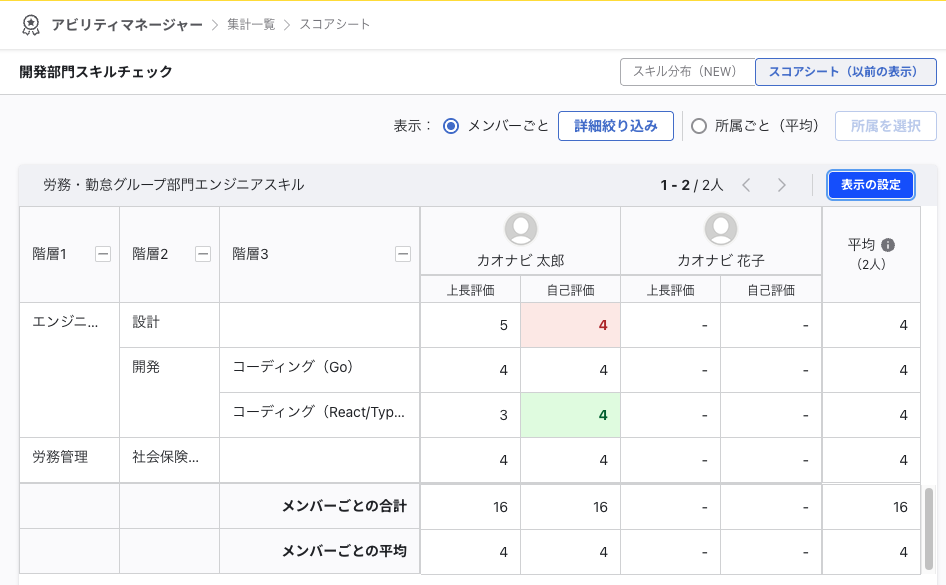Collapse the 階層3 column
Screen dimensions: 946x585
403,255
